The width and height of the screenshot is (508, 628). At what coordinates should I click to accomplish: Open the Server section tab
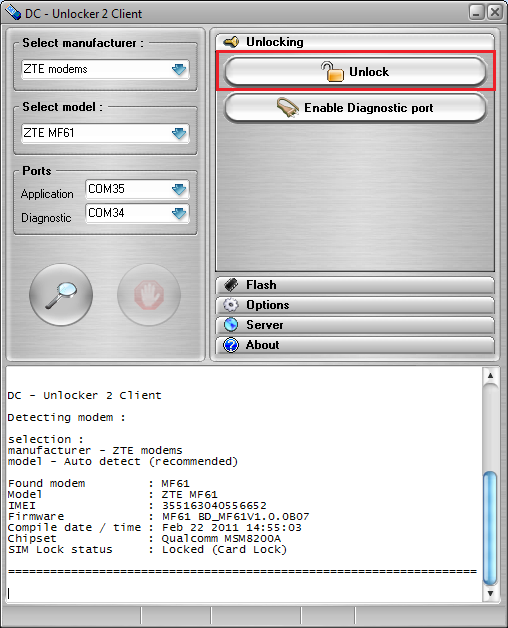pyautogui.click(x=355, y=325)
